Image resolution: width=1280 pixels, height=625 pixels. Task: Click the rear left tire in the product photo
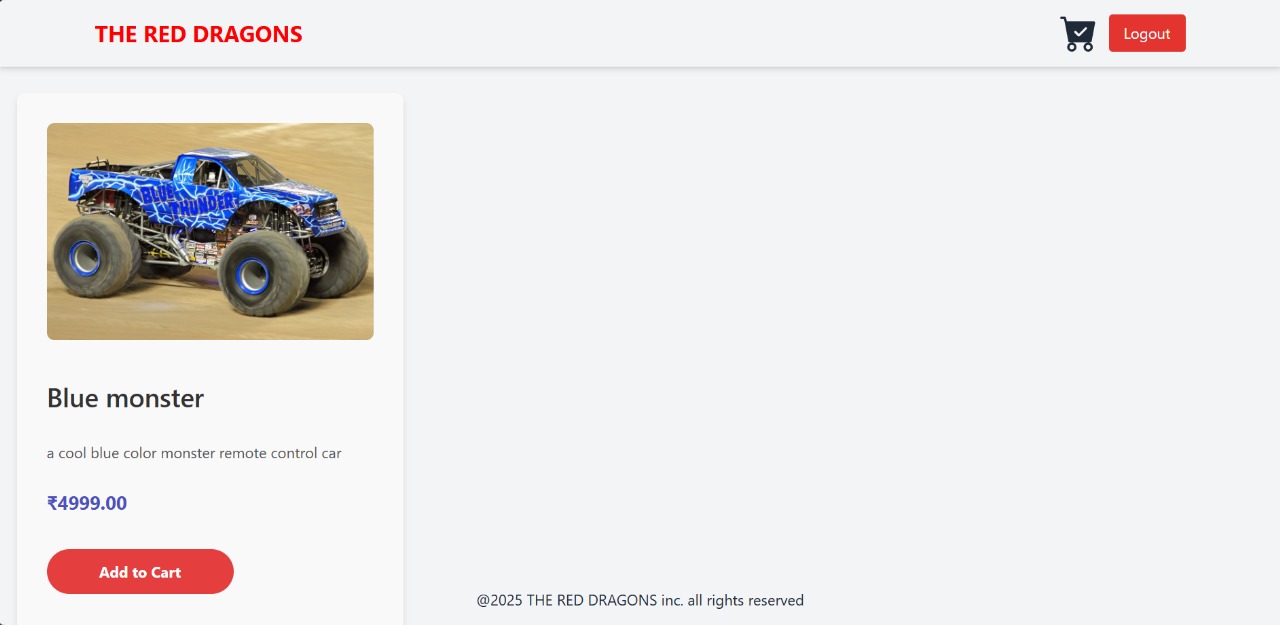coord(90,256)
